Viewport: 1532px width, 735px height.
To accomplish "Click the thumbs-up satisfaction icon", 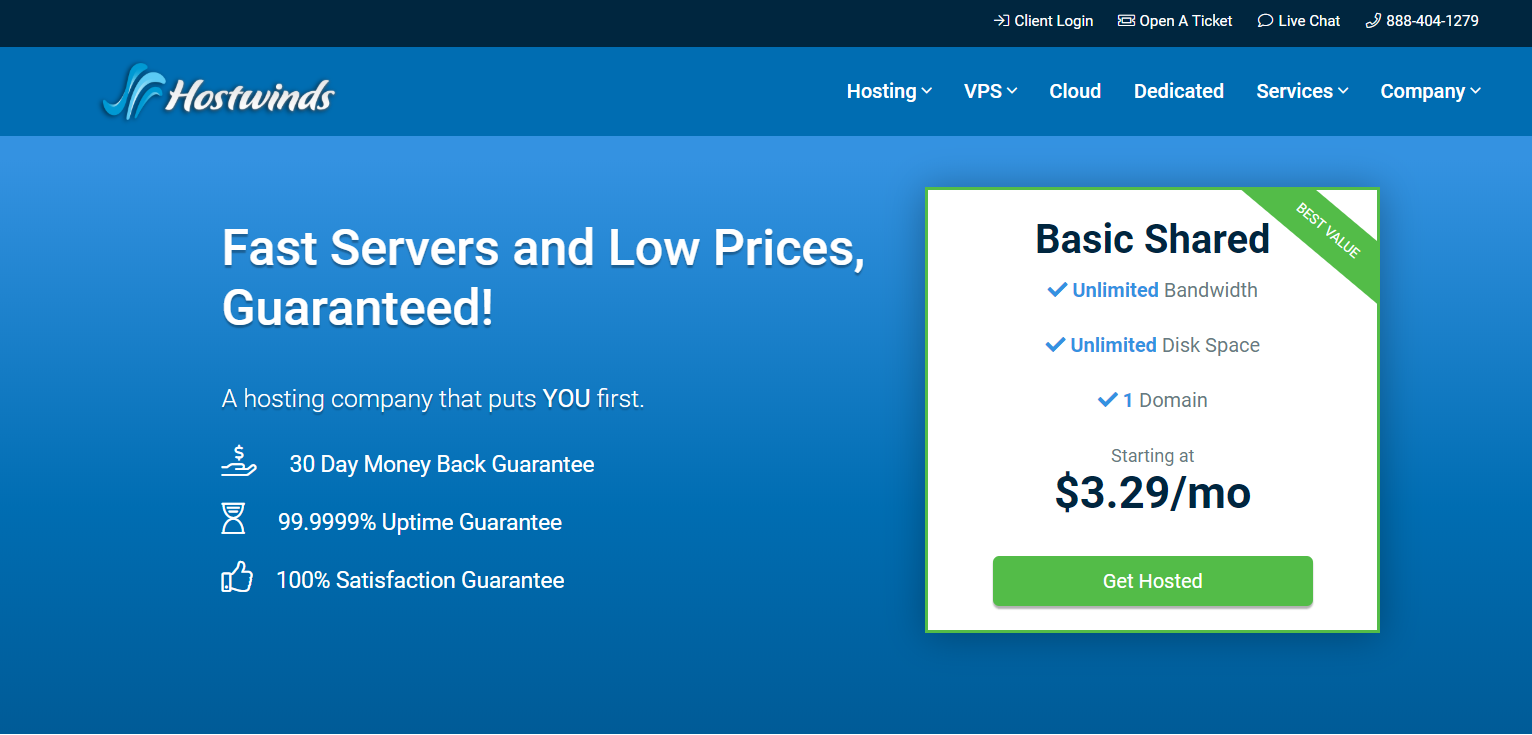I will (x=237, y=578).
